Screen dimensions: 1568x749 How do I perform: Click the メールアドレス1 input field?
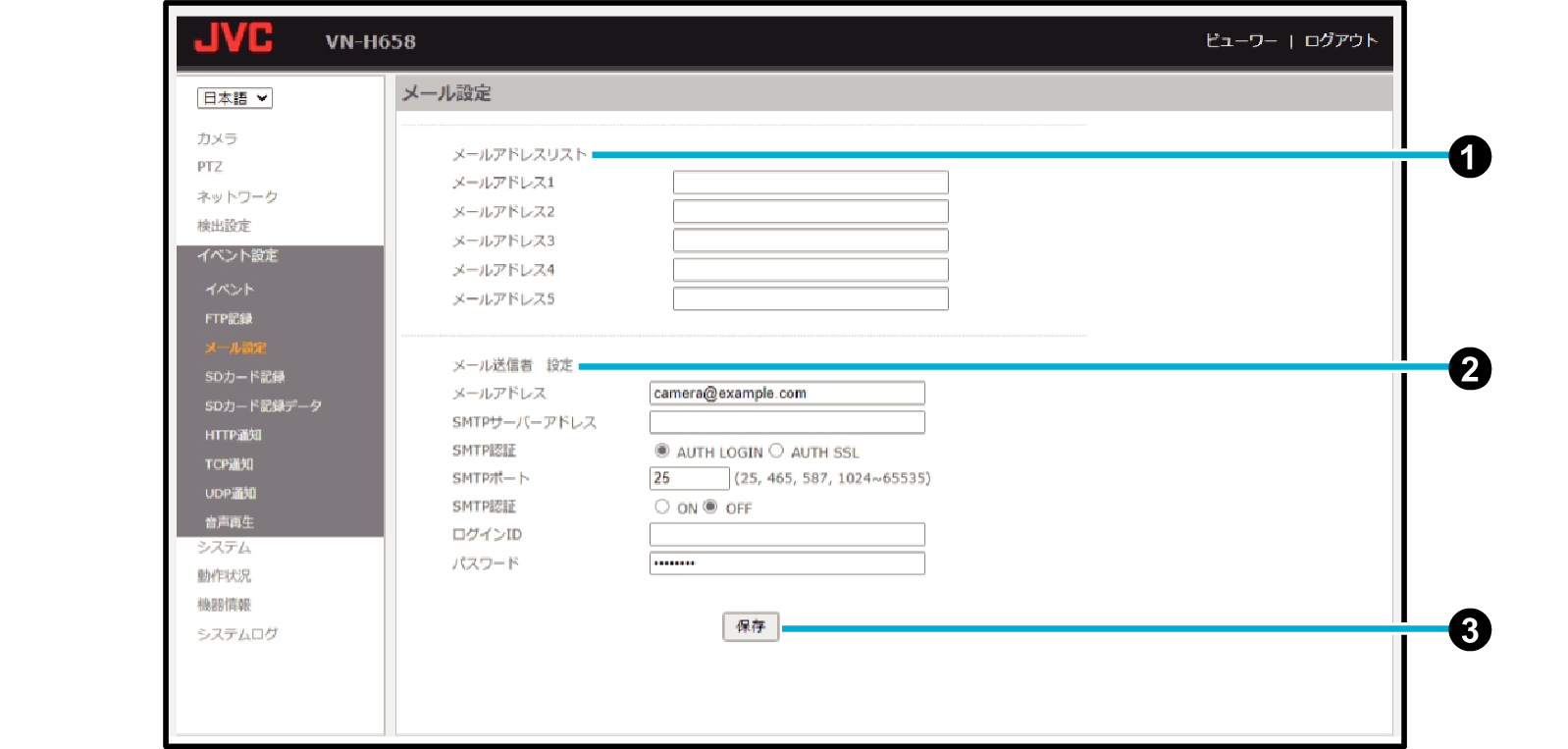(810, 183)
